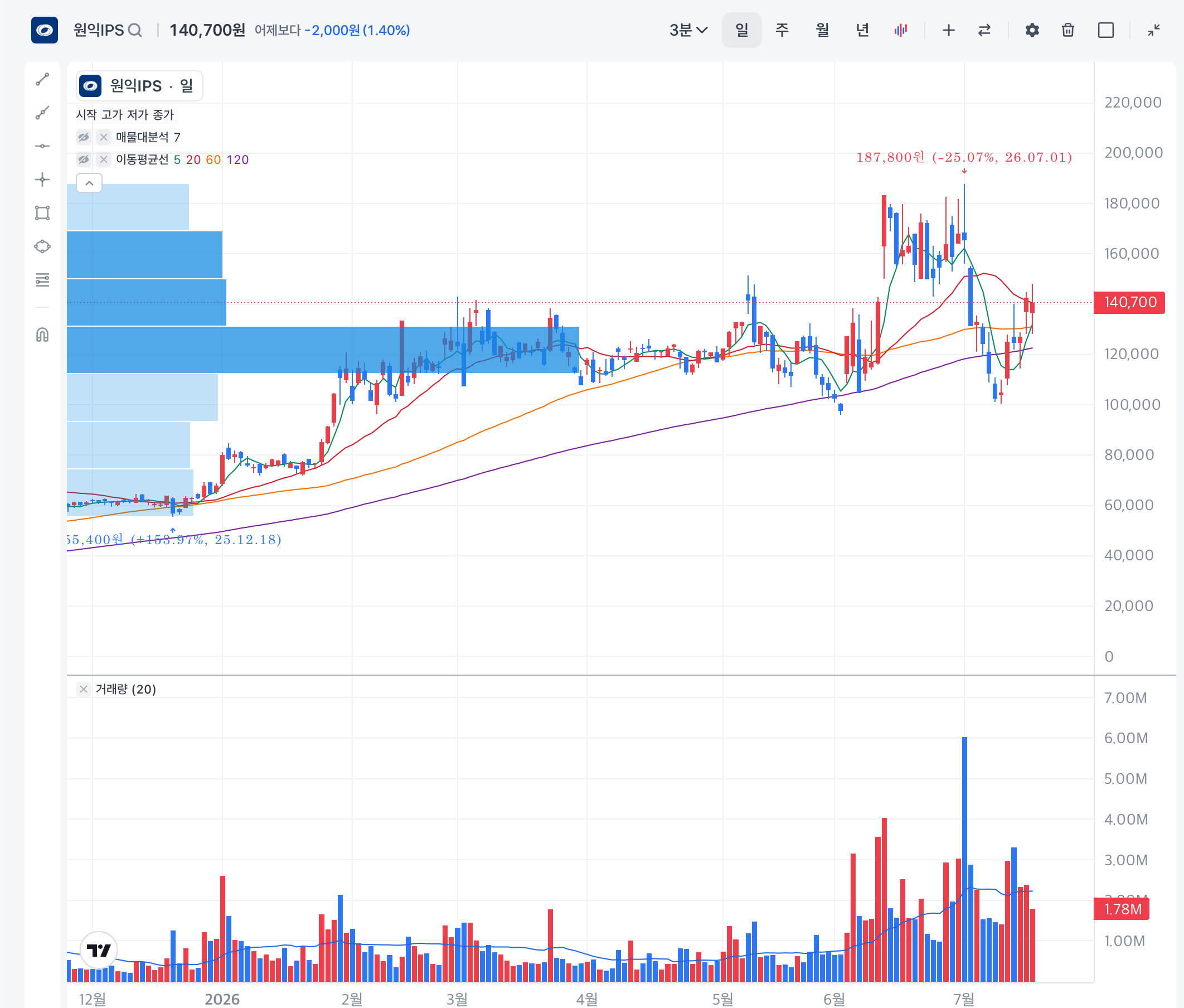Open the Fibonacci levels tool
1184x1008 pixels.
coord(42,280)
